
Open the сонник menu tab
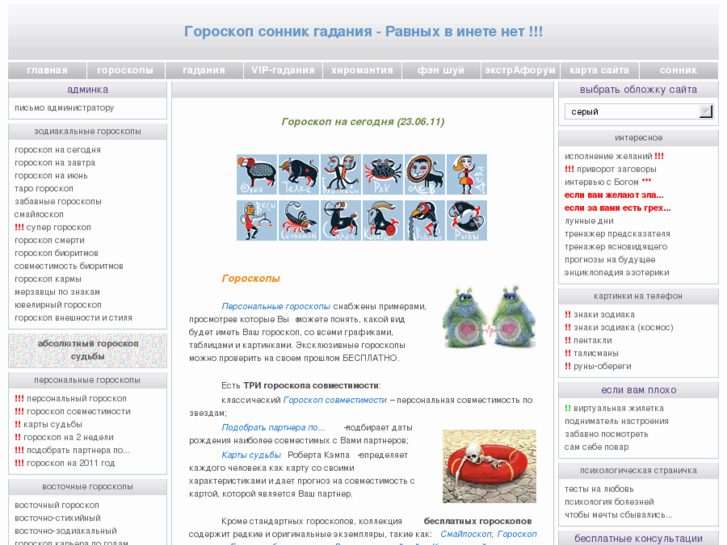pyautogui.click(x=678, y=70)
